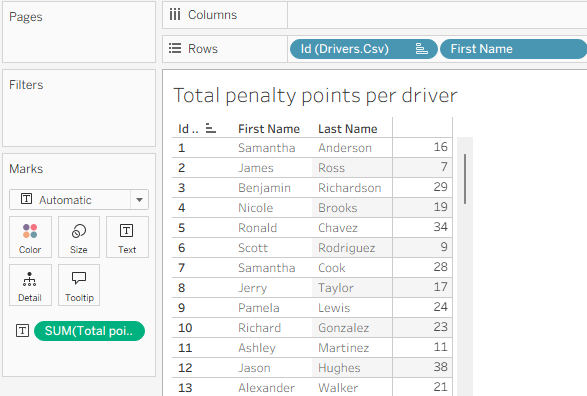587x396 pixels.
Task: Select last name Lewis
Action: coord(334,308)
